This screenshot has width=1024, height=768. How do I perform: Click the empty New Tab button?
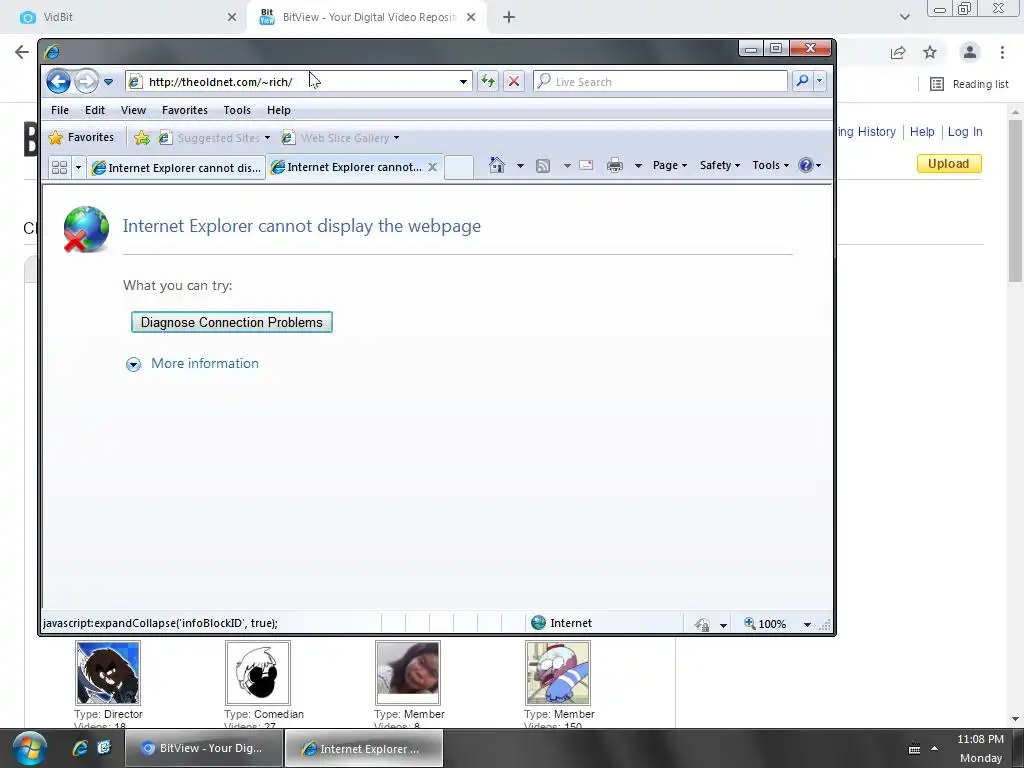coord(459,167)
